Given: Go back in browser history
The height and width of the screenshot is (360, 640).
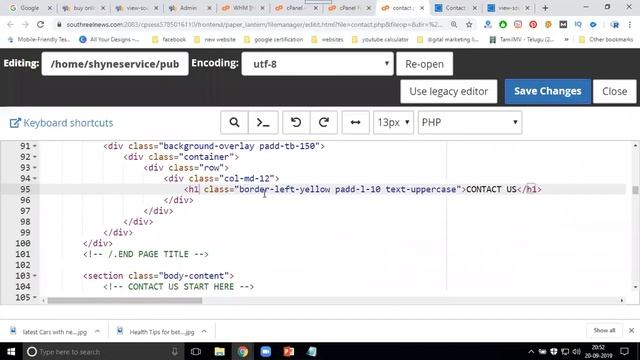Looking at the screenshot, I should [x=10, y=24].
